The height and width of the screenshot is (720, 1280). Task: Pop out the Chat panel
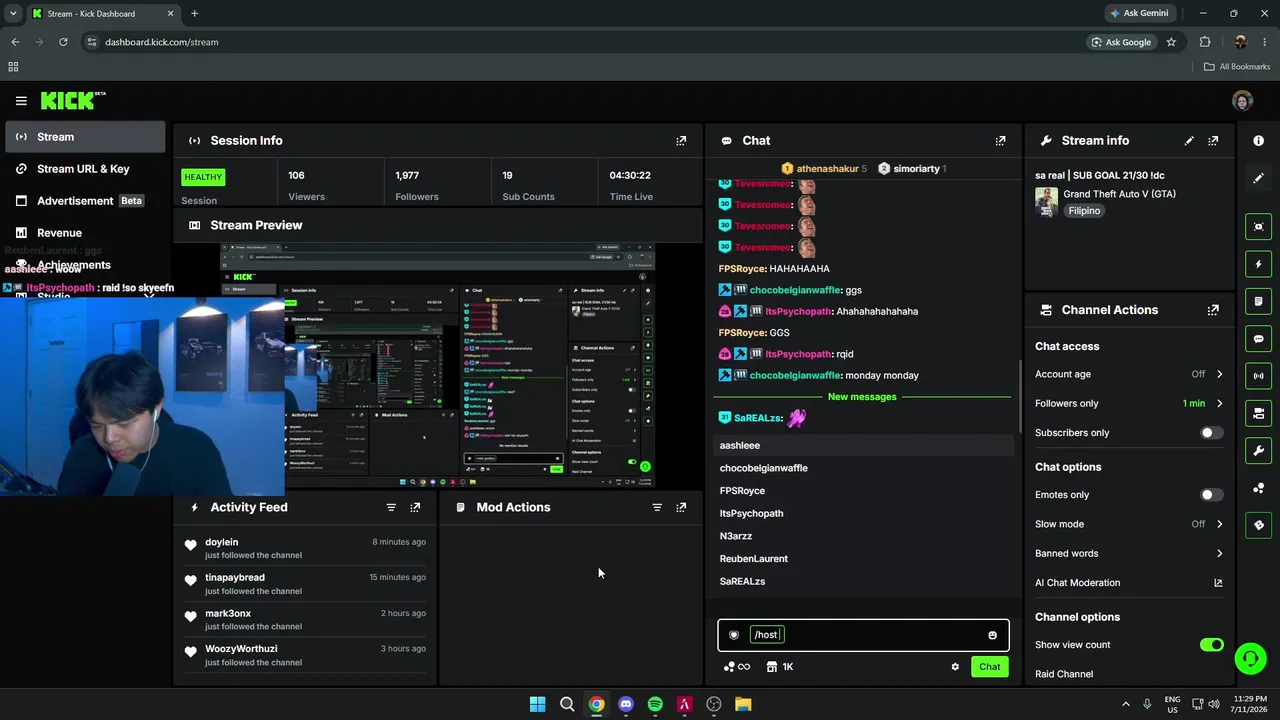coord(1000,141)
